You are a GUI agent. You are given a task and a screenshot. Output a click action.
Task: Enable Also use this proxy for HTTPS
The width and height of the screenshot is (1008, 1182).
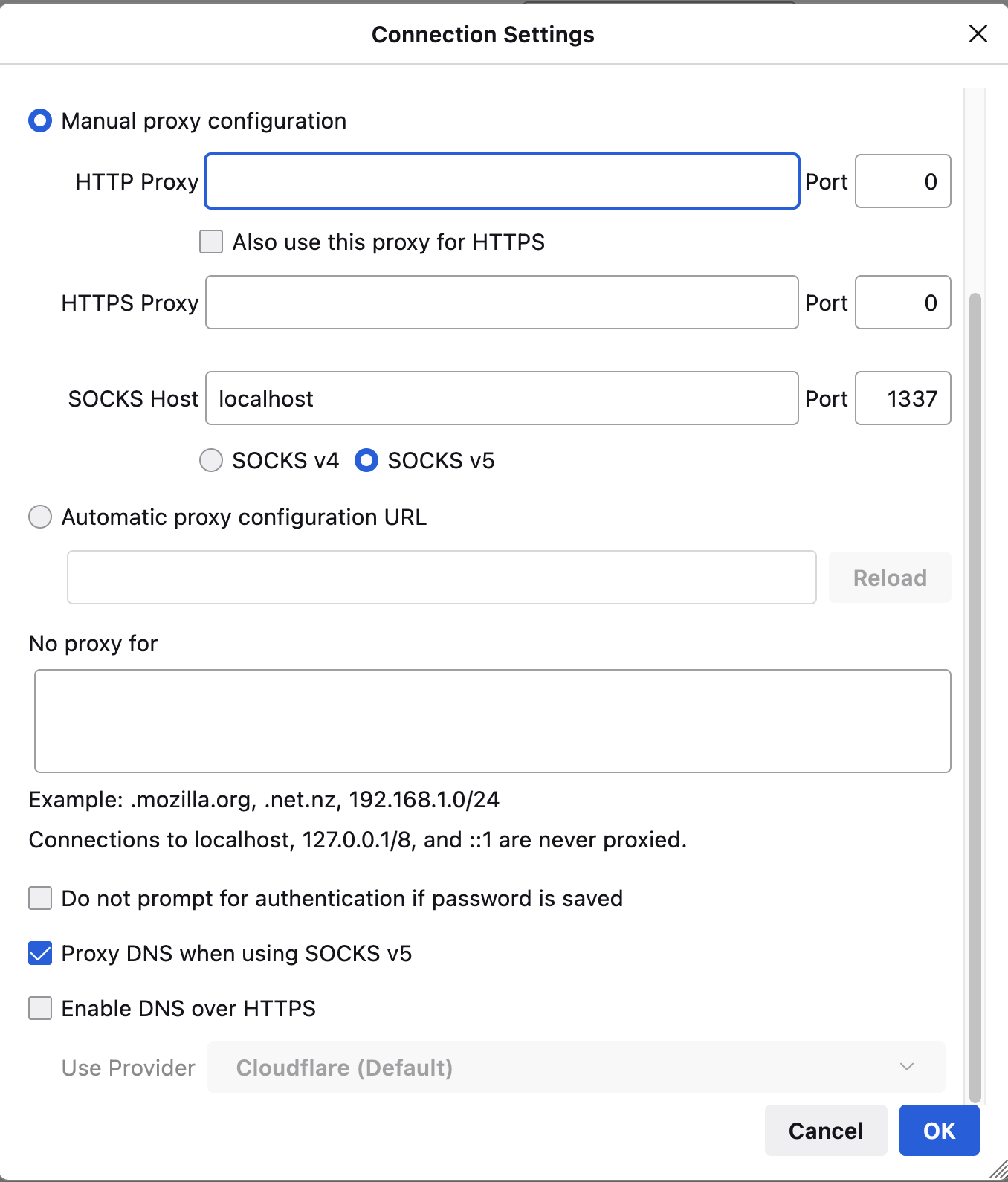211,242
